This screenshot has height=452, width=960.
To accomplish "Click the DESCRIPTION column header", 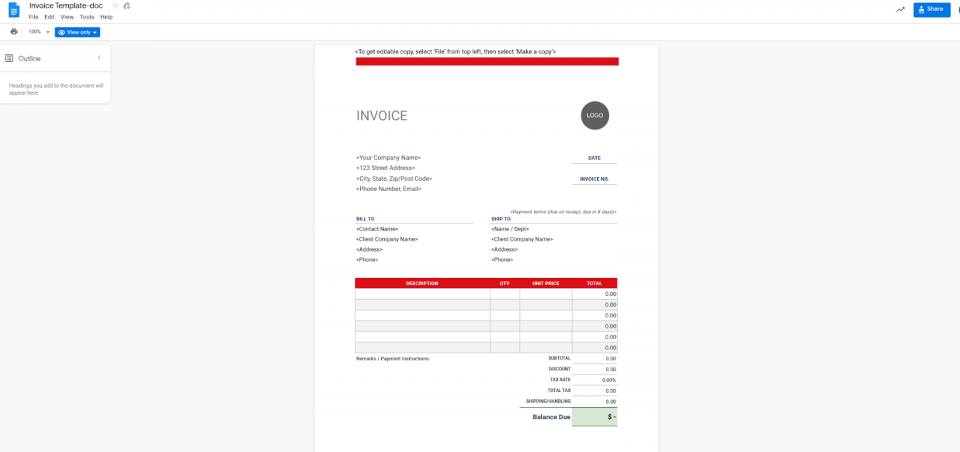I will 422,284.
